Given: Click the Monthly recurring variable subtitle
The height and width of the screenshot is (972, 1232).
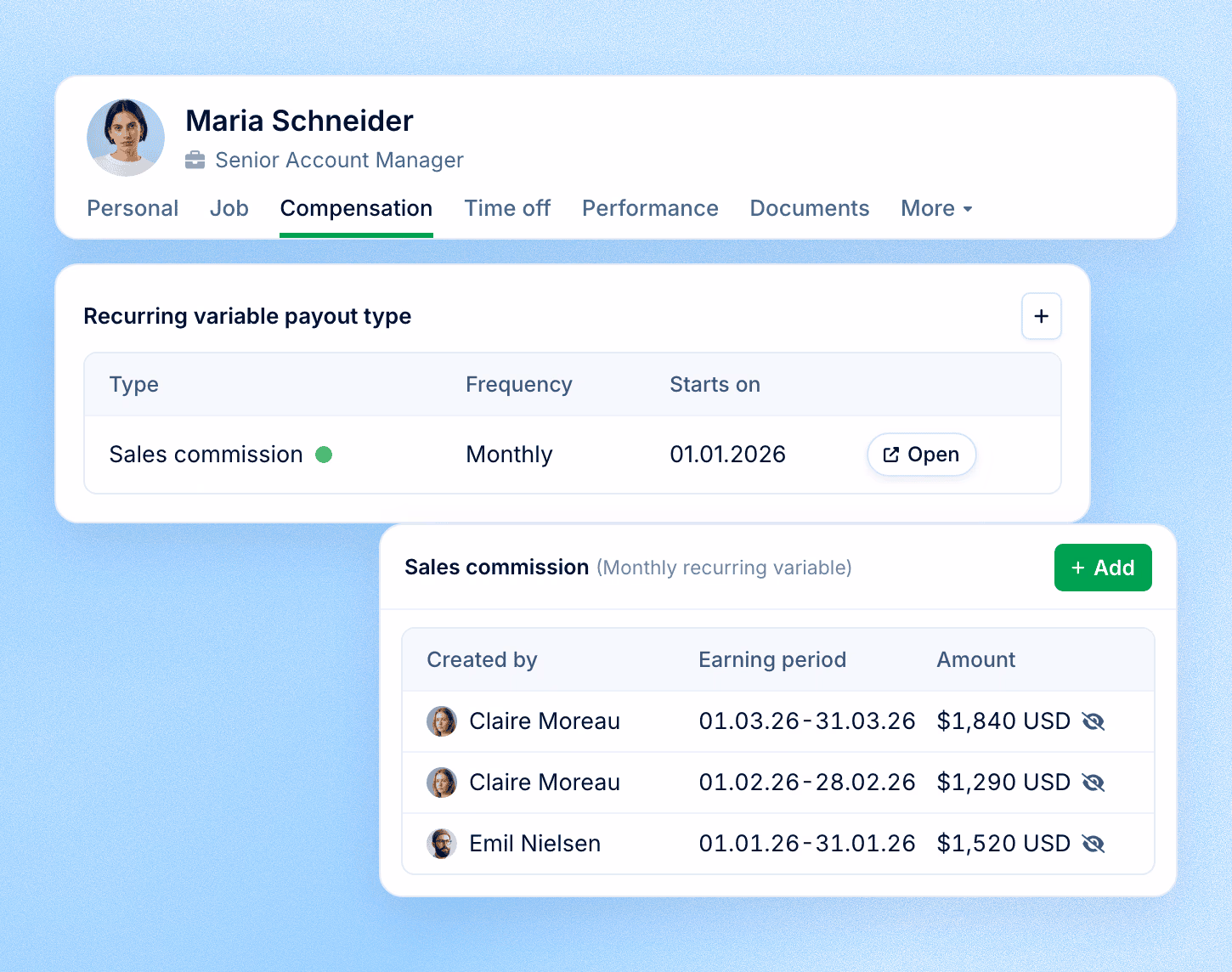Looking at the screenshot, I should point(724,568).
